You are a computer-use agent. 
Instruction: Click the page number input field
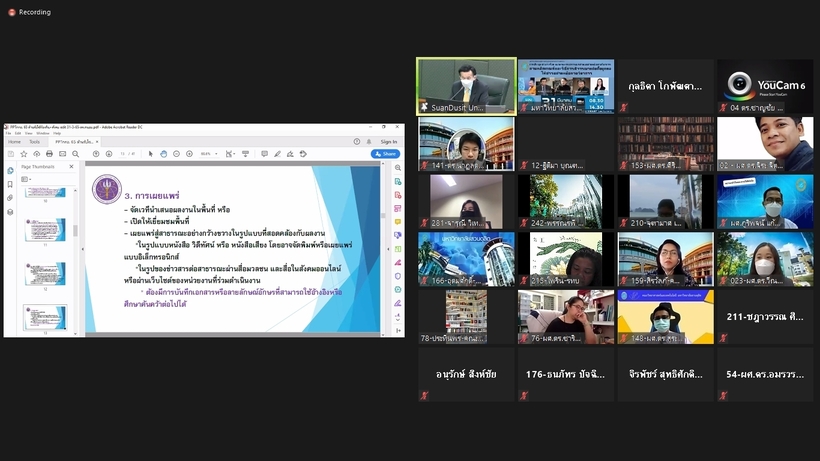(122, 154)
